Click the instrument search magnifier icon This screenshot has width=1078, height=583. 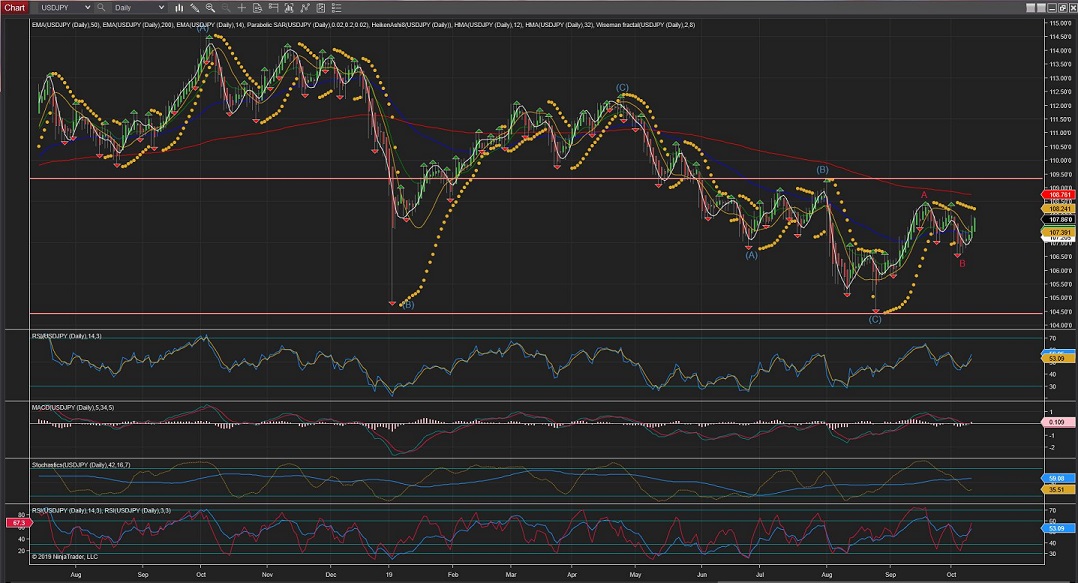(101, 7)
